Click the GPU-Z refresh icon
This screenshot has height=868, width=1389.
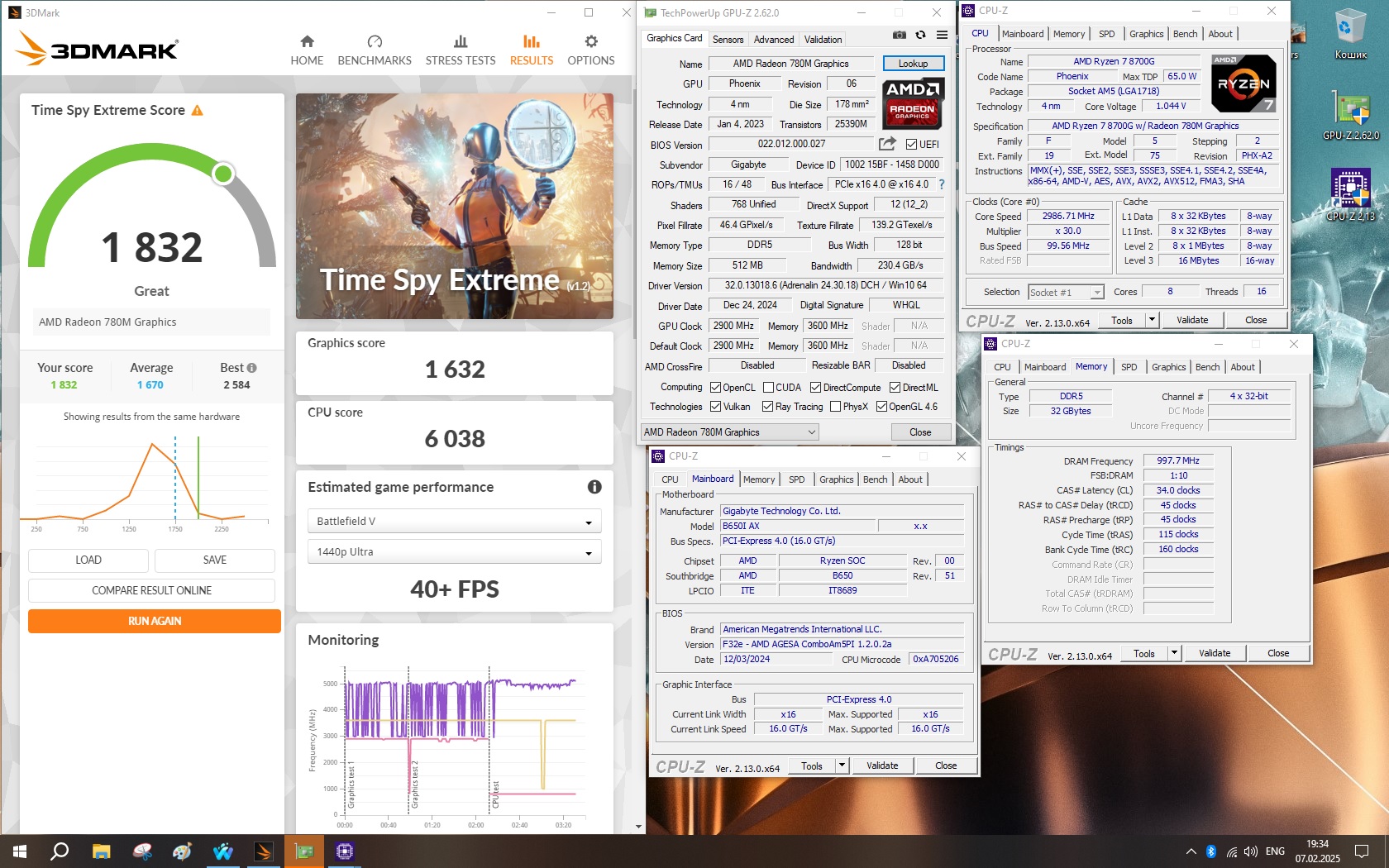click(x=920, y=35)
